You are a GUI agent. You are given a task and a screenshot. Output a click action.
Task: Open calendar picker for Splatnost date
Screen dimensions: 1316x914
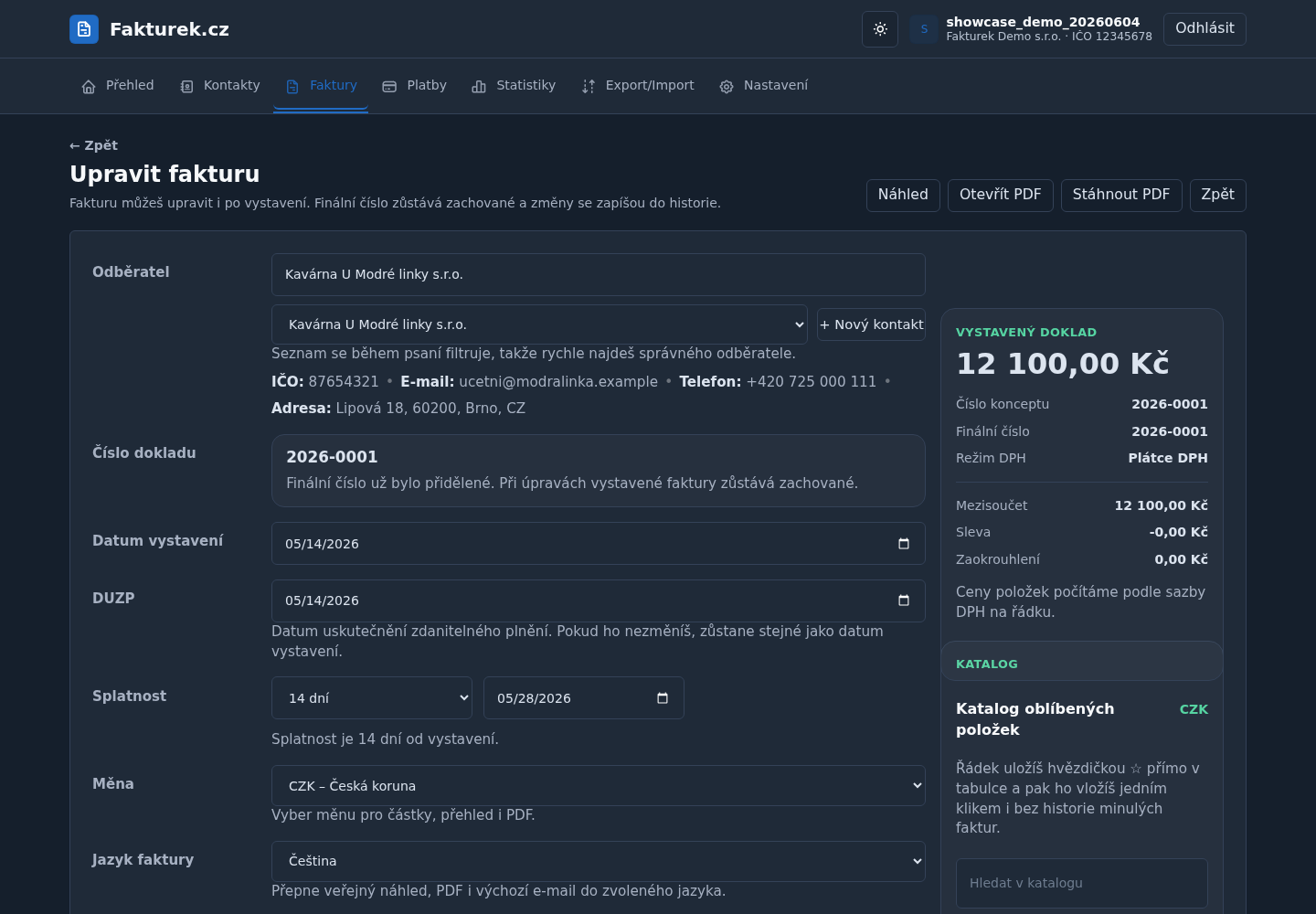point(663,698)
